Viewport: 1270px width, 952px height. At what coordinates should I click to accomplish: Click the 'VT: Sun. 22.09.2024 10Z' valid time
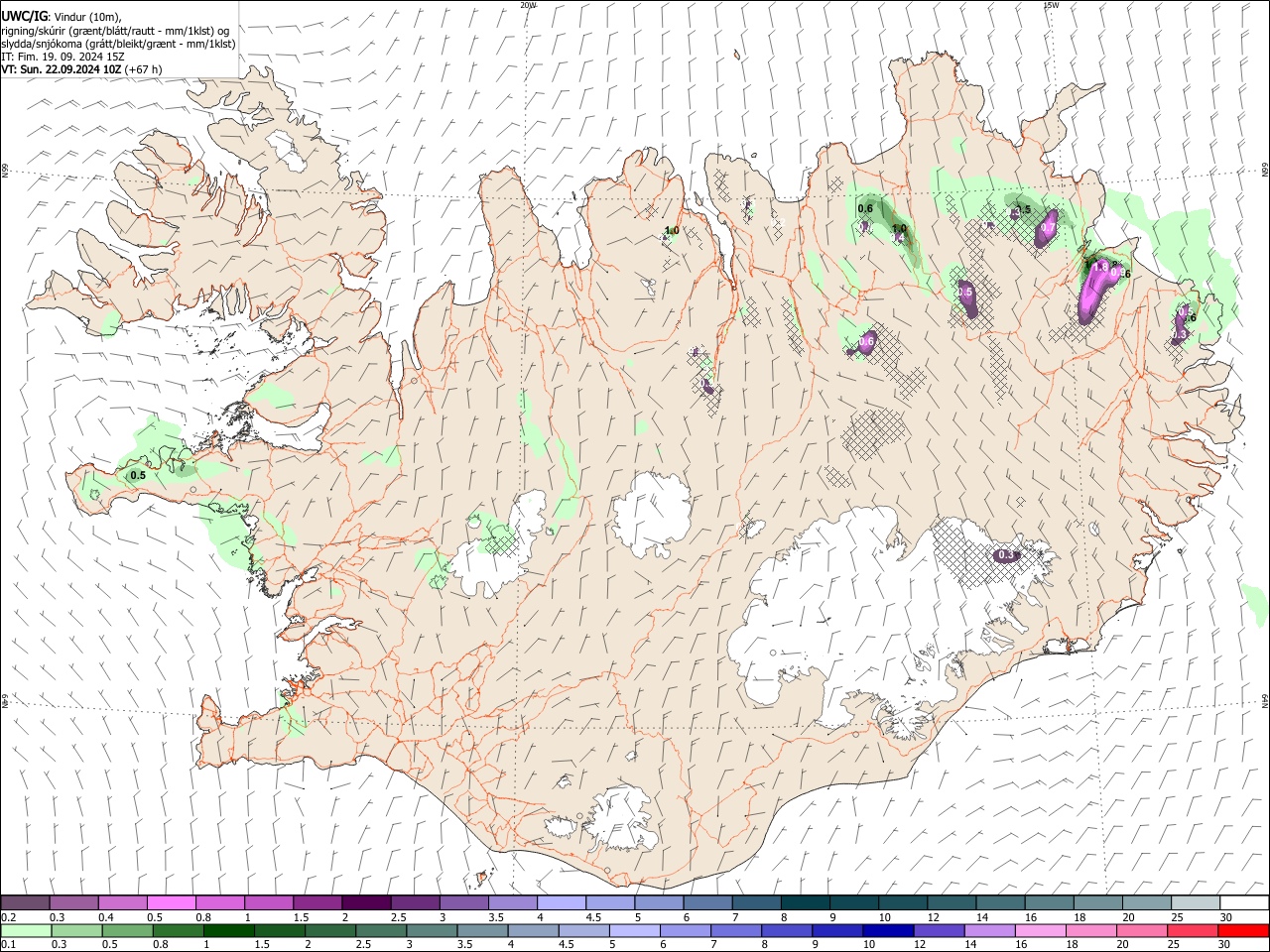[x=62, y=69]
